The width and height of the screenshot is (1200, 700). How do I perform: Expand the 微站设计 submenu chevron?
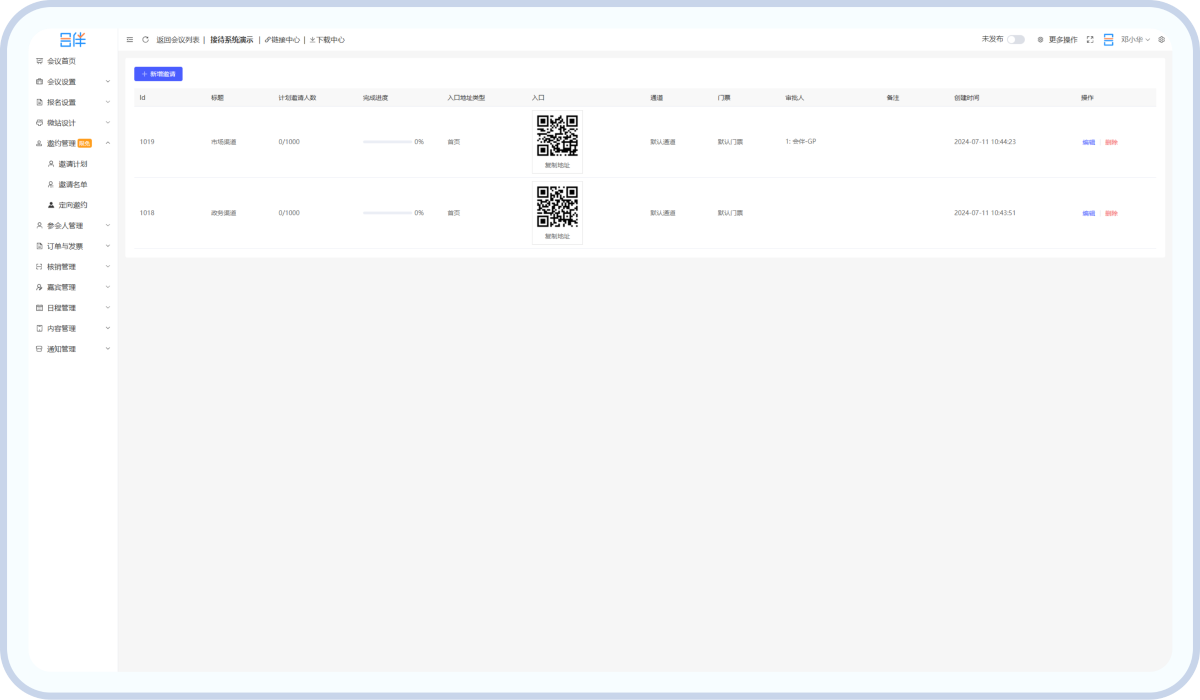pyautogui.click(x=108, y=123)
